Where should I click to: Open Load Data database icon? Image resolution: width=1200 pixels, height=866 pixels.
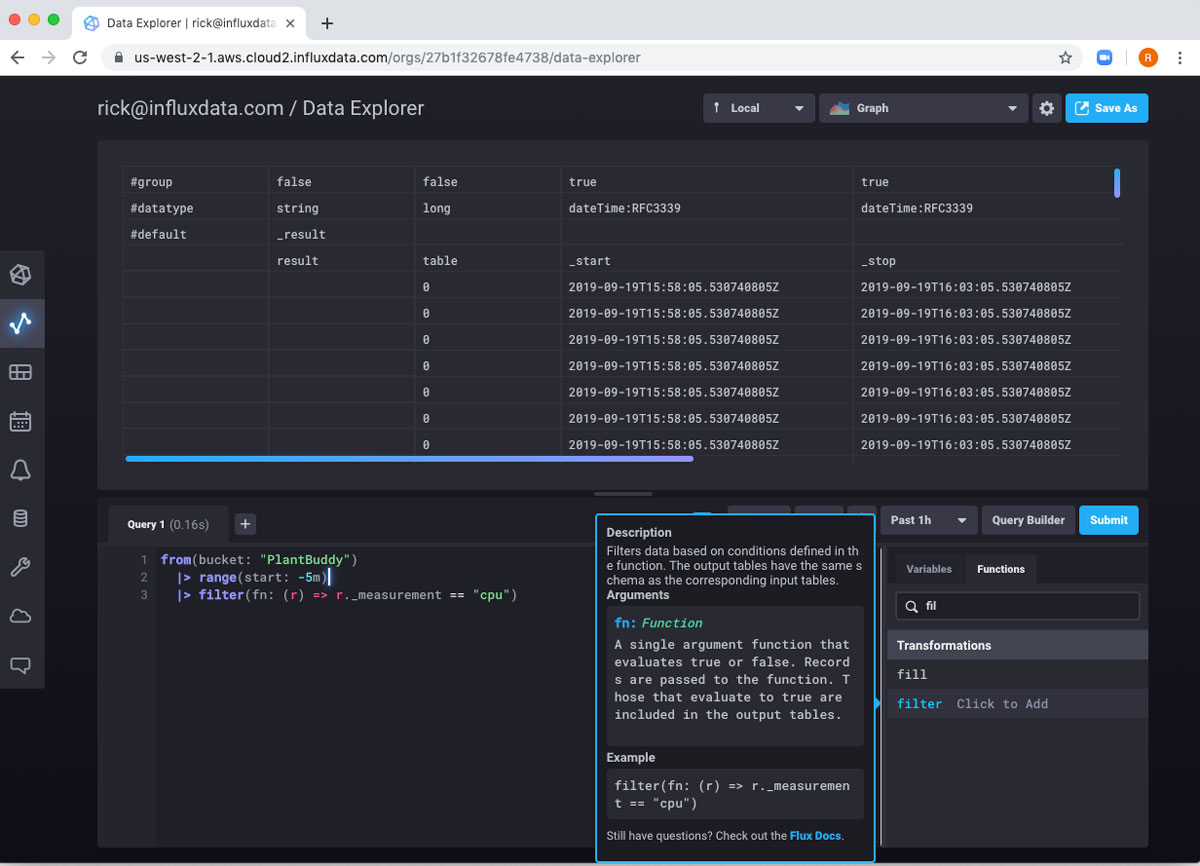point(21,518)
